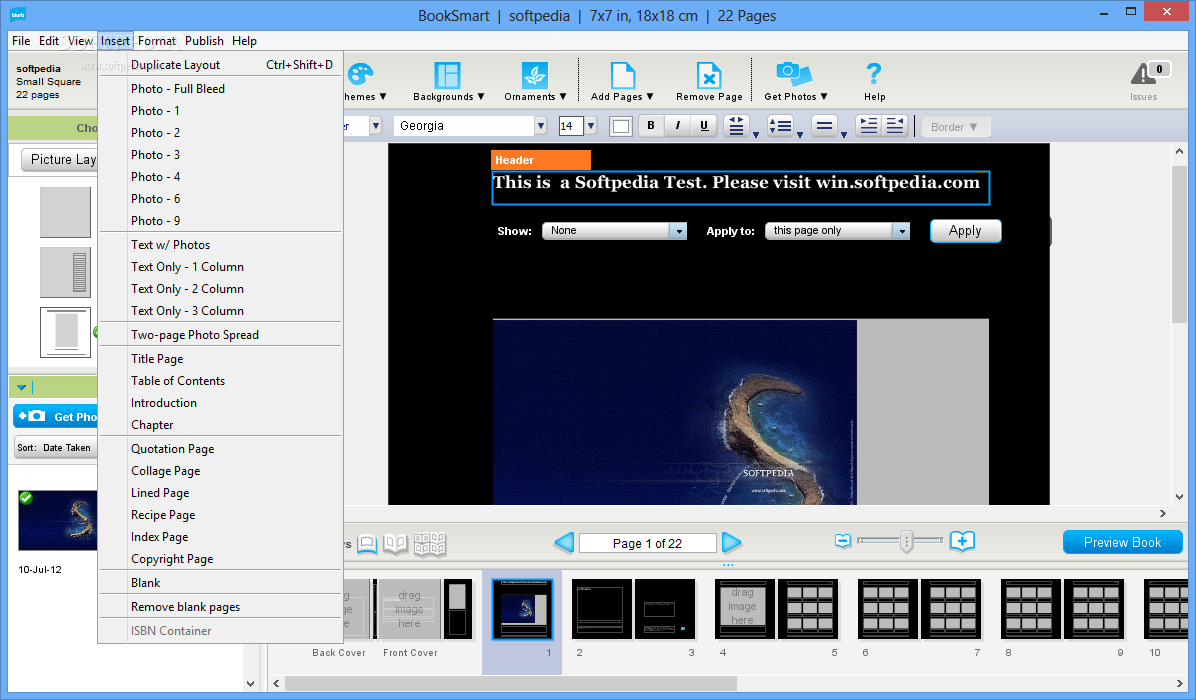Select Duplicate Layout menu item
This screenshot has width=1196, height=700.
click(x=220, y=65)
